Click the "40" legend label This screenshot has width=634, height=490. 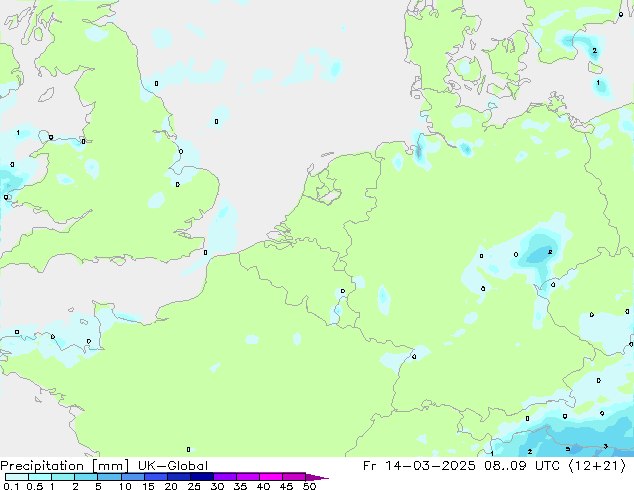point(263,486)
